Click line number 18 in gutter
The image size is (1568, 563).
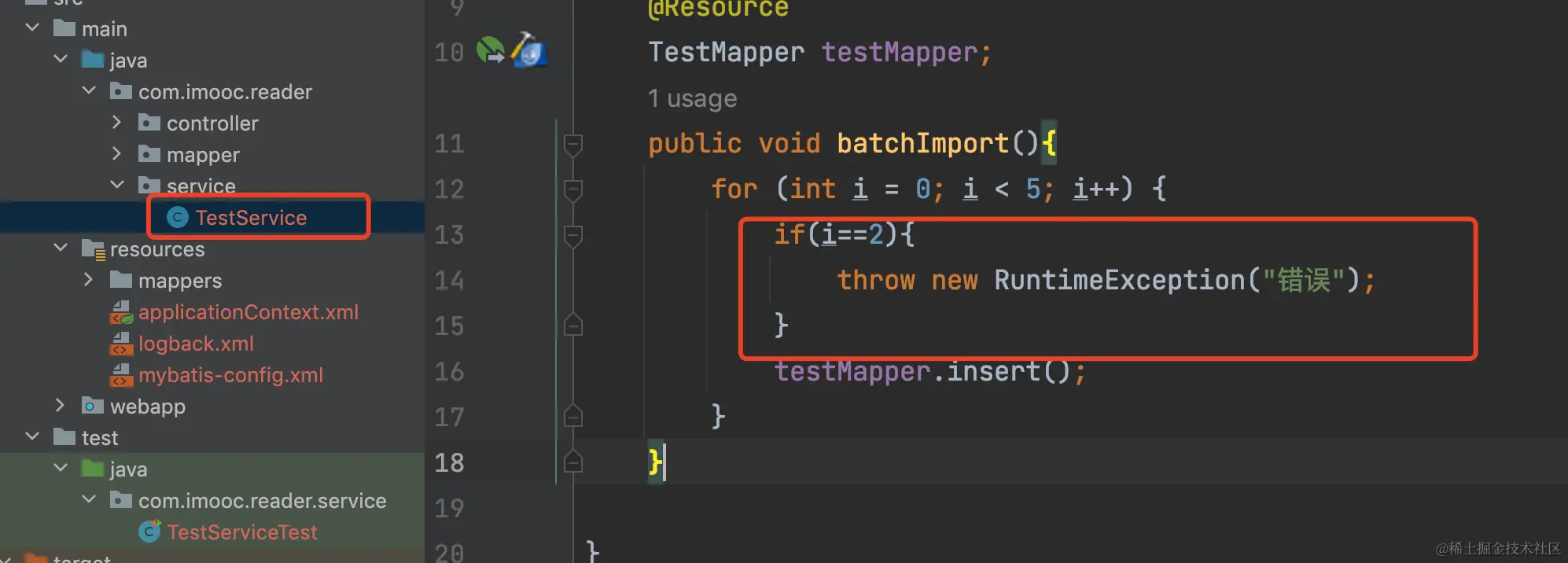[x=449, y=462]
